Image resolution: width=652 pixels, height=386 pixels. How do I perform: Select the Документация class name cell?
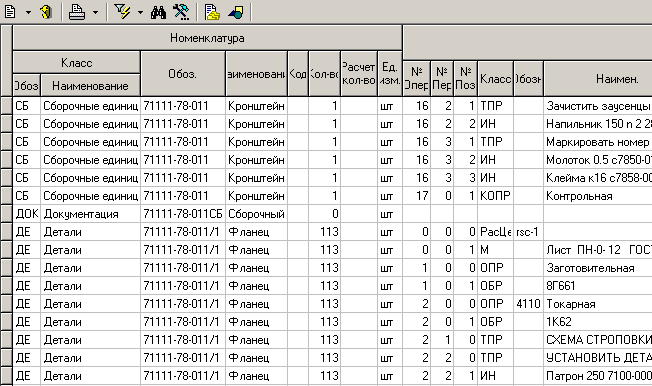[x=91, y=214]
